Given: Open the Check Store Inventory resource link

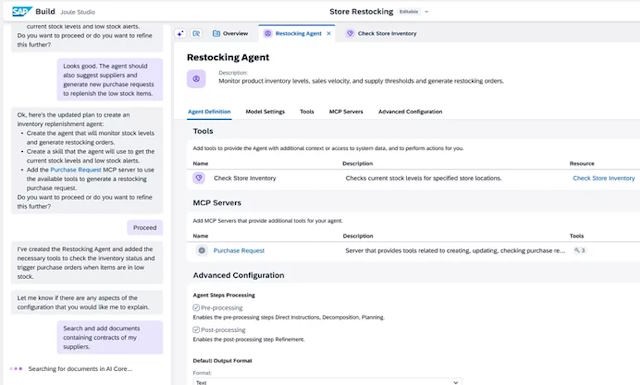Looking at the screenshot, I should tap(604, 178).
